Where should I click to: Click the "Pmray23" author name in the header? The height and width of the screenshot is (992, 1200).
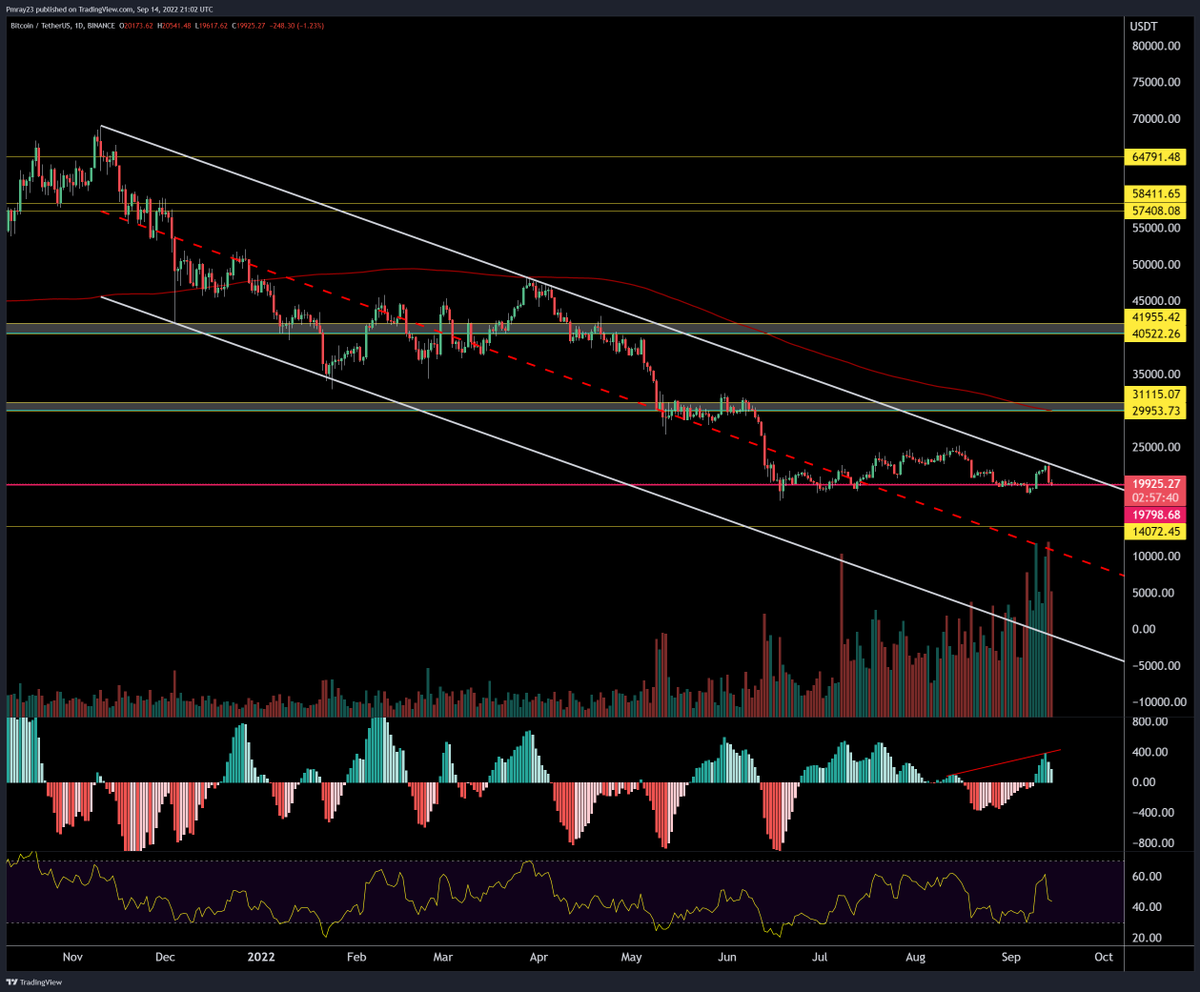pyautogui.click(x=20, y=9)
